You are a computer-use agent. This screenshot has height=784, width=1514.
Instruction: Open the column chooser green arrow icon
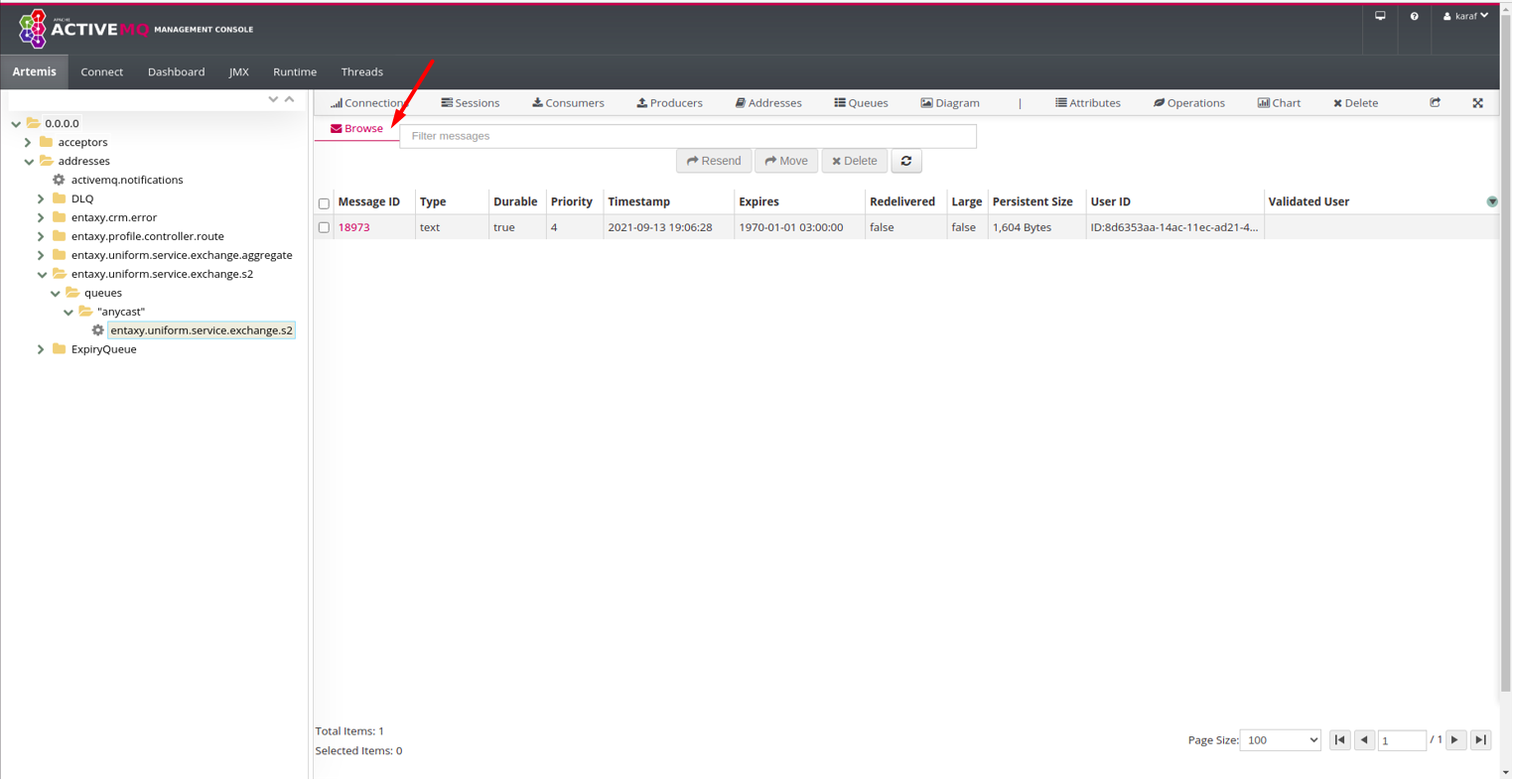[x=1491, y=201]
